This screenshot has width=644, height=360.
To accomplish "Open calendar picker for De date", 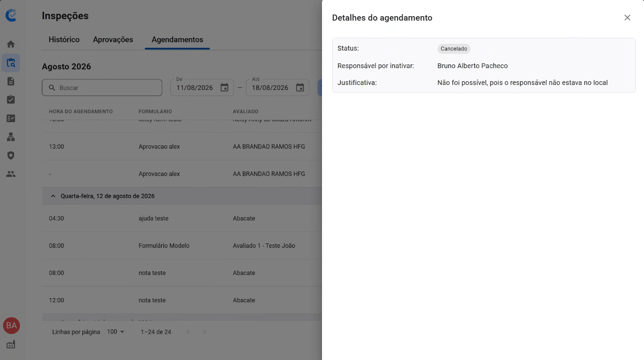I will click(224, 87).
